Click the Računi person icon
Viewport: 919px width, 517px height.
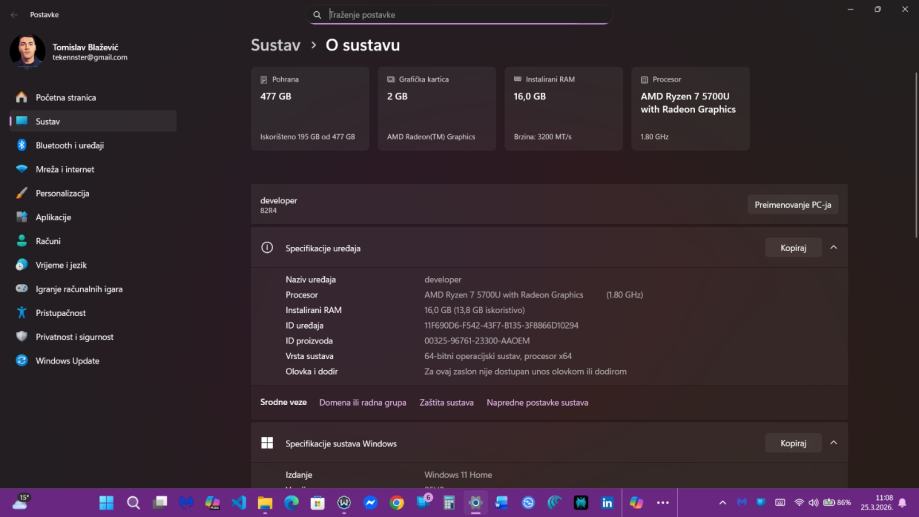tap(22, 241)
